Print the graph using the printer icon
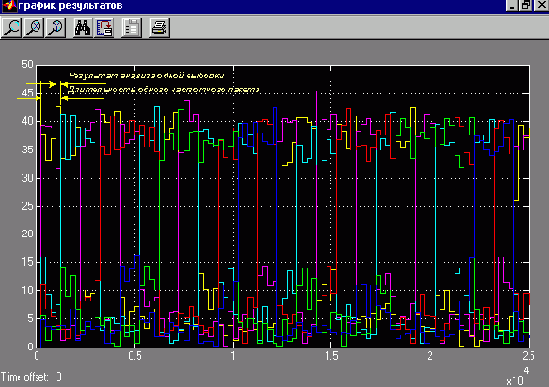Viewport: 549px width, 387px height. point(160,28)
